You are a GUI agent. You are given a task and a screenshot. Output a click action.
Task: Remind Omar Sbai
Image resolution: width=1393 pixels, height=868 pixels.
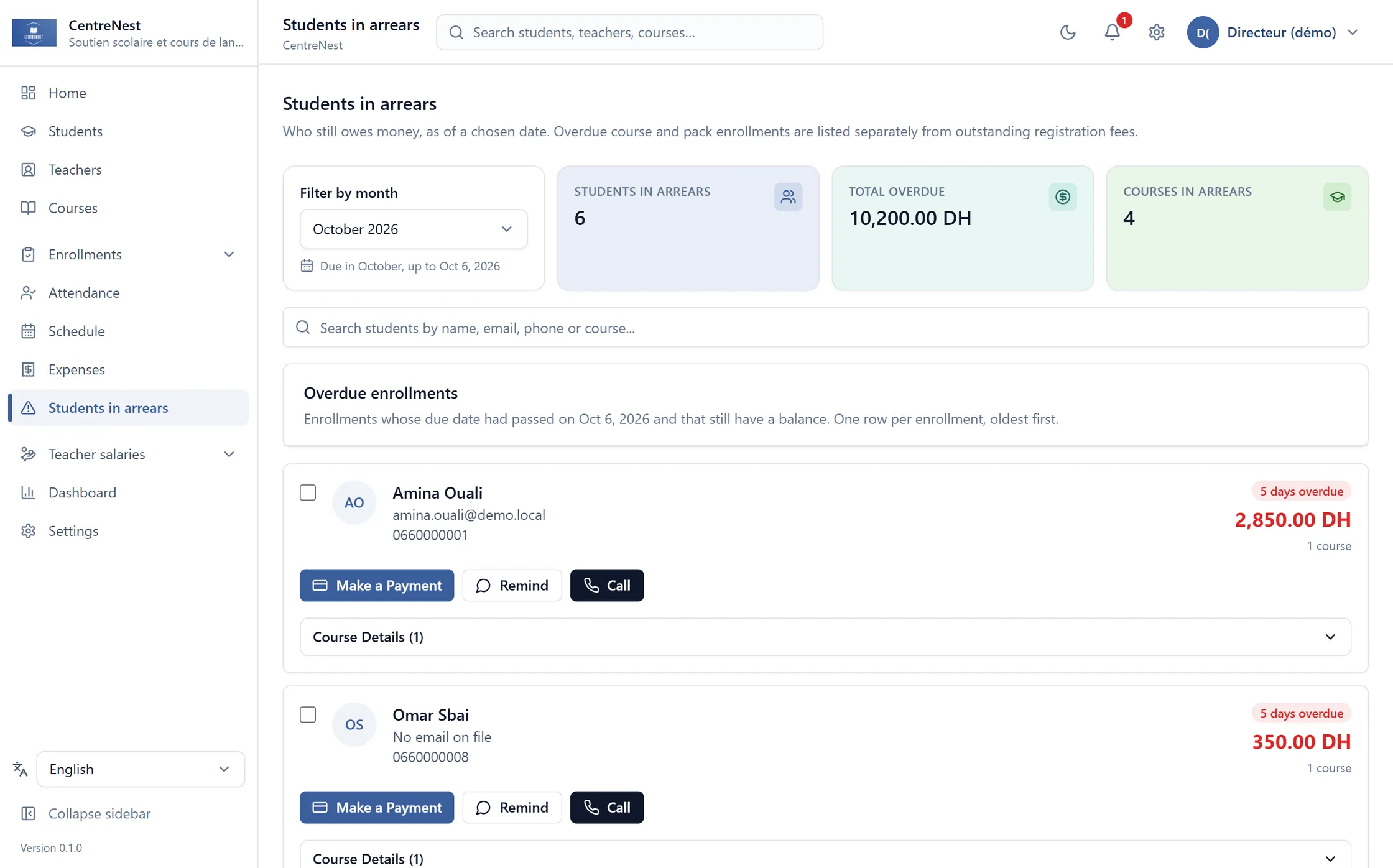512,807
